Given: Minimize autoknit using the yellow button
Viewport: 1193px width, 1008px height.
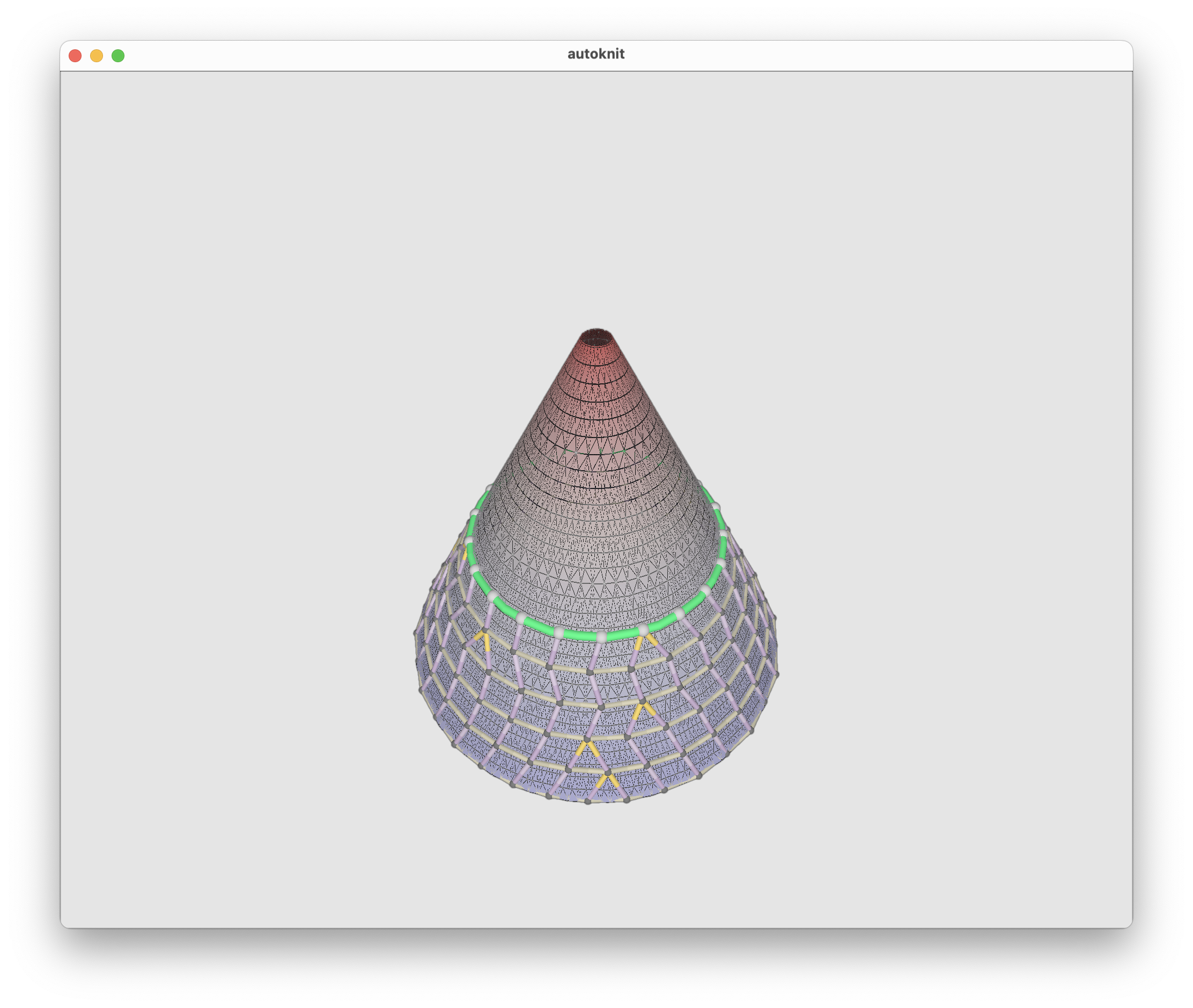Looking at the screenshot, I should click(x=97, y=55).
